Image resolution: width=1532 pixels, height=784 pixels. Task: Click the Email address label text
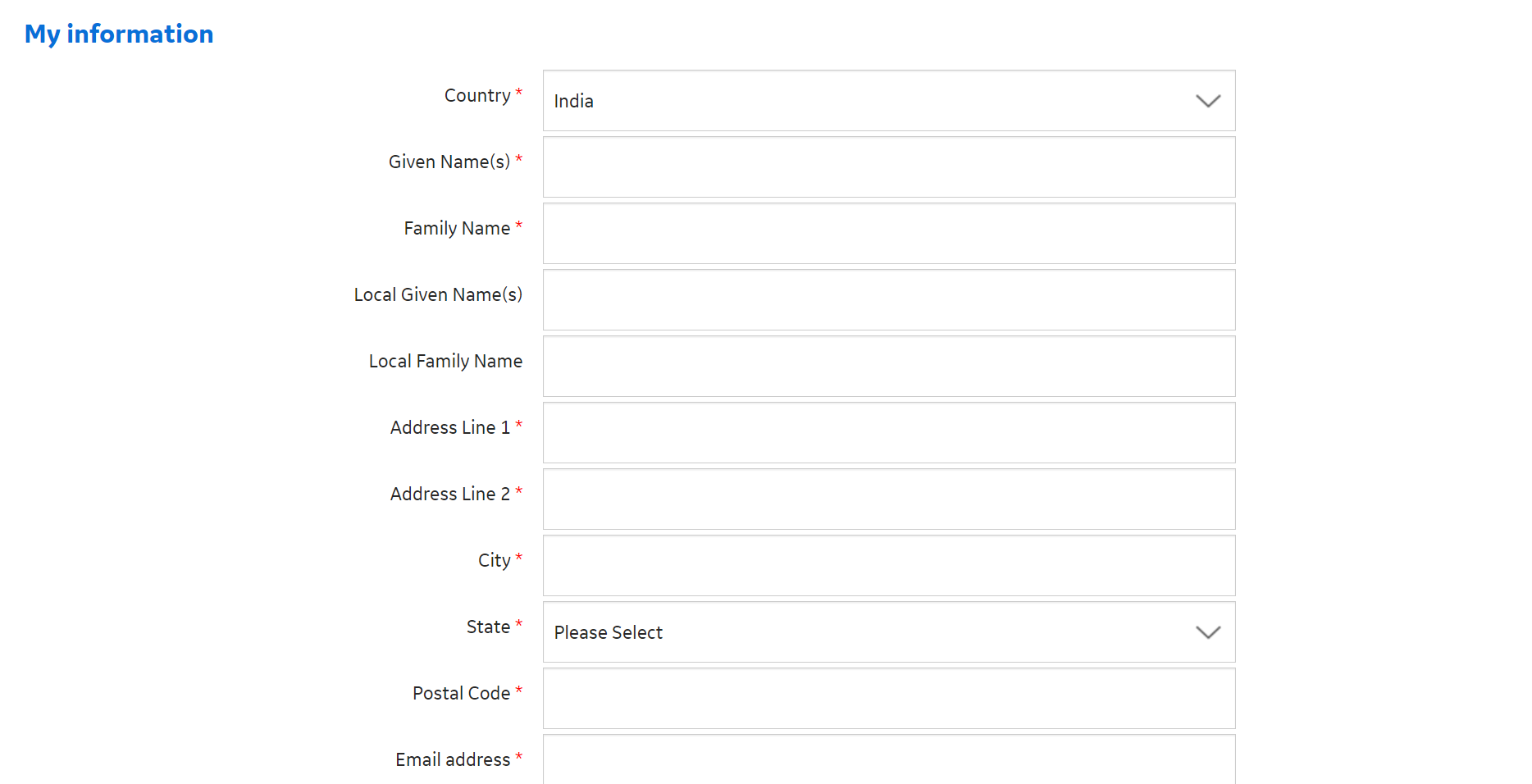pyautogui.click(x=453, y=760)
